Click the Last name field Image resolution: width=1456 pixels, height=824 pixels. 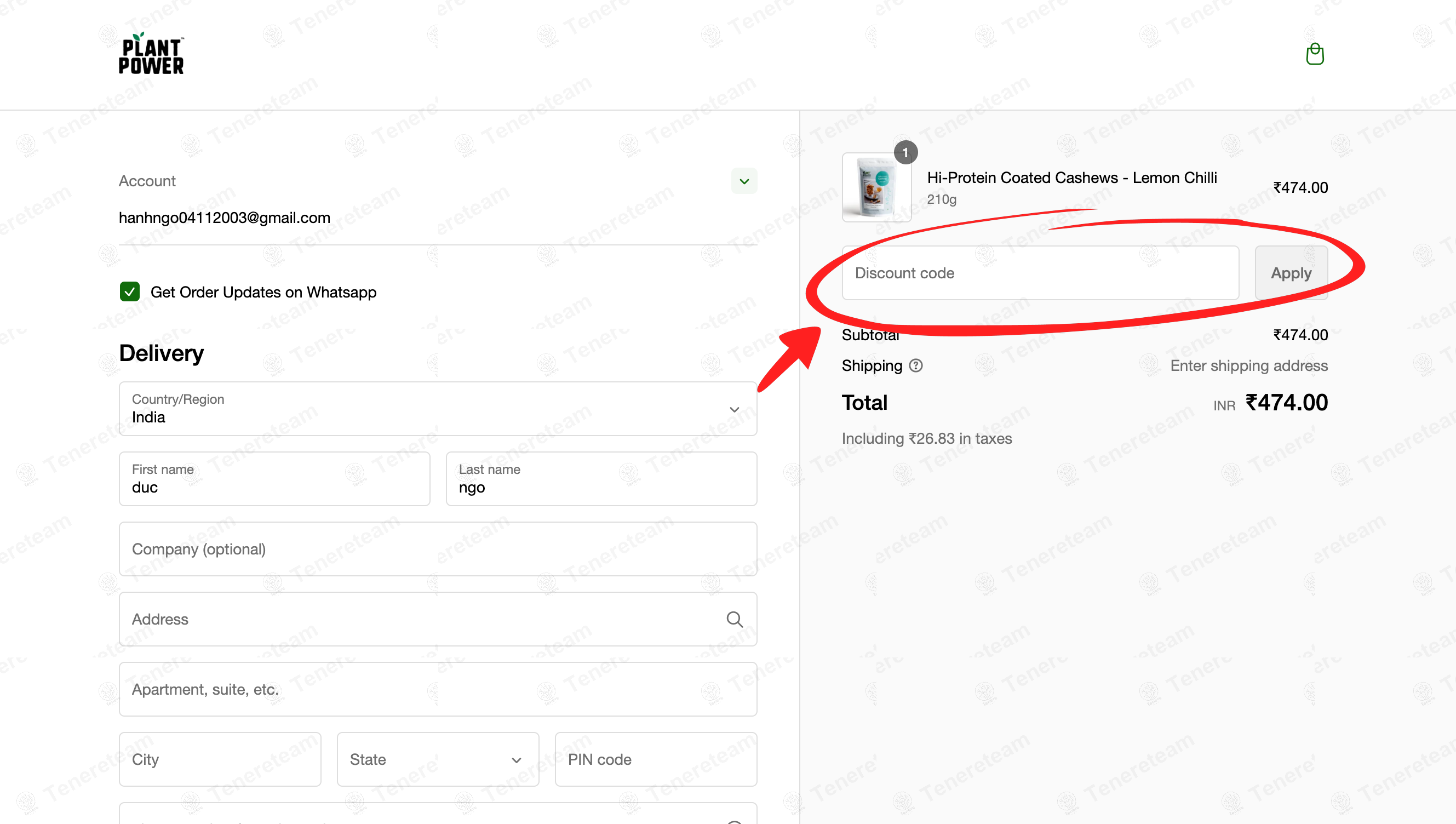pyautogui.click(x=601, y=479)
